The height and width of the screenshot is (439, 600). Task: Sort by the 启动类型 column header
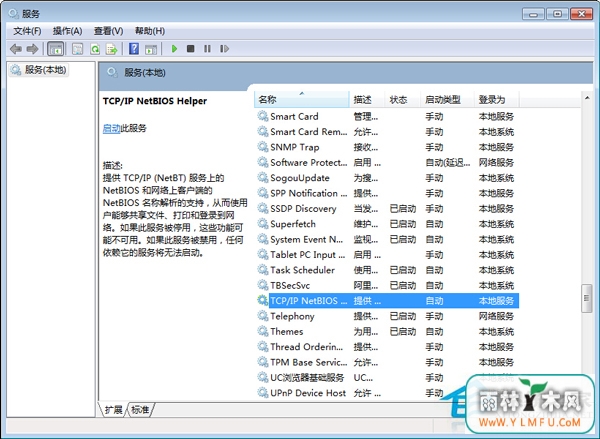click(447, 100)
